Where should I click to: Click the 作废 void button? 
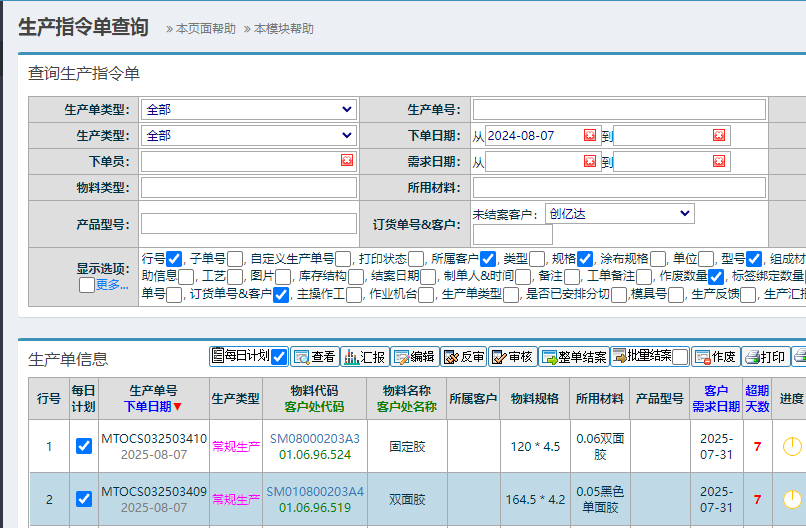716,357
